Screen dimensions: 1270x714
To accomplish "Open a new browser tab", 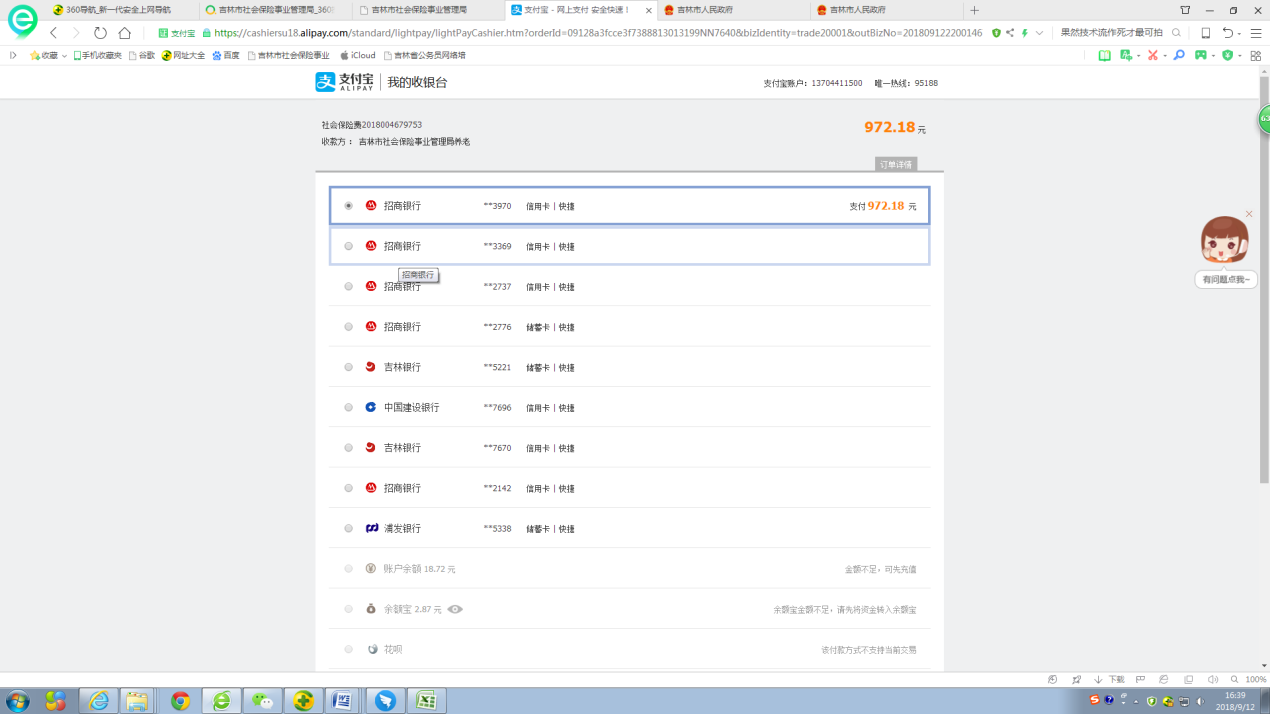I will 974,10.
